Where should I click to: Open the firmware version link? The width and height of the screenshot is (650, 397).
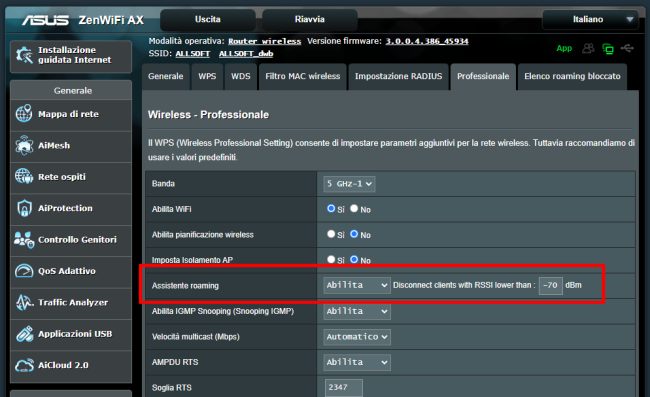[427, 41]
